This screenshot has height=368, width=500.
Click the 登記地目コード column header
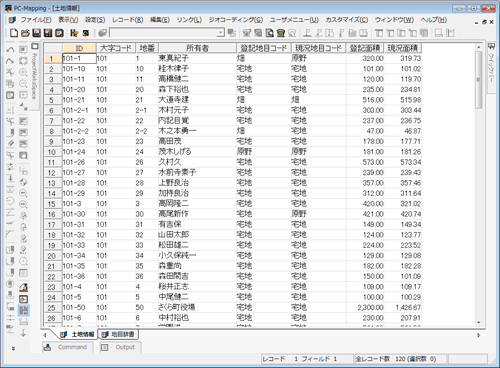click(264, 48)
